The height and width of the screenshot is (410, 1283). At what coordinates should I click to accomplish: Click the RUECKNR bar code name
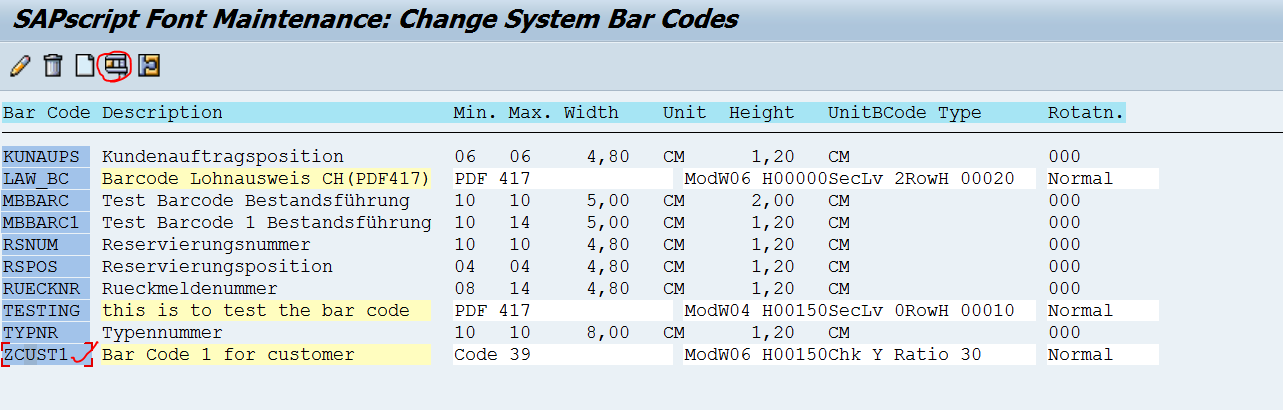[40, 289]
